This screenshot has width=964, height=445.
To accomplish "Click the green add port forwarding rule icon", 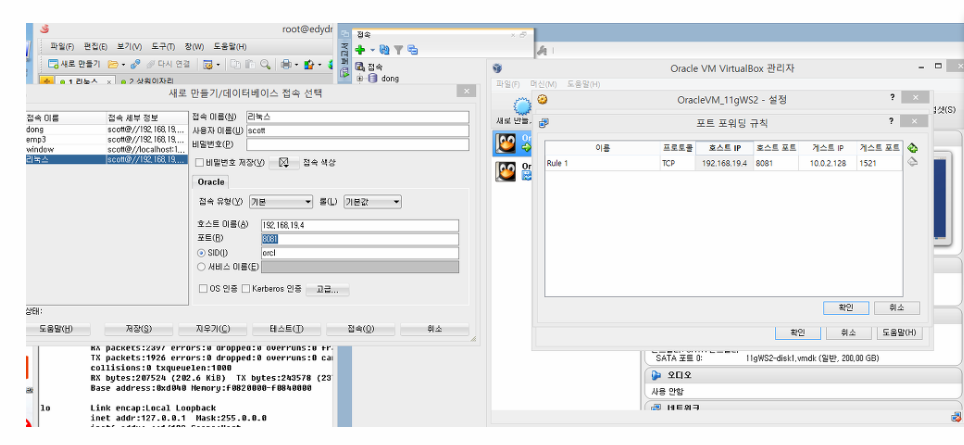I will click(x=912, y=148).
